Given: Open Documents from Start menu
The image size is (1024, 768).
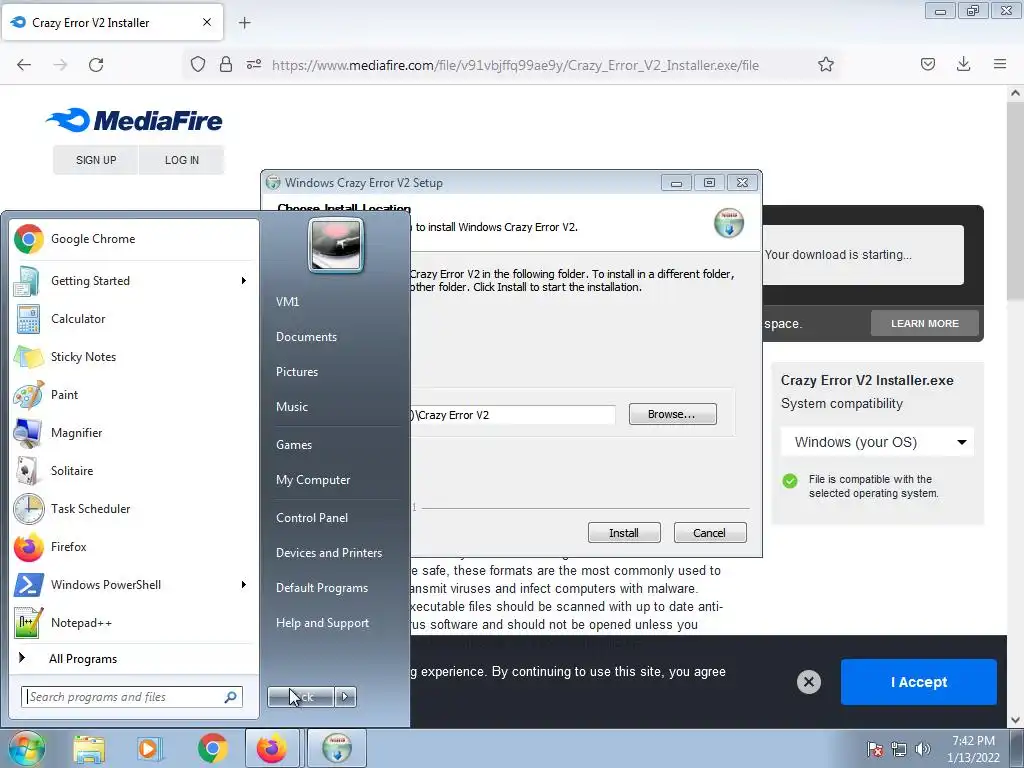Looking at the screenshot, I should tap(306, 337).
